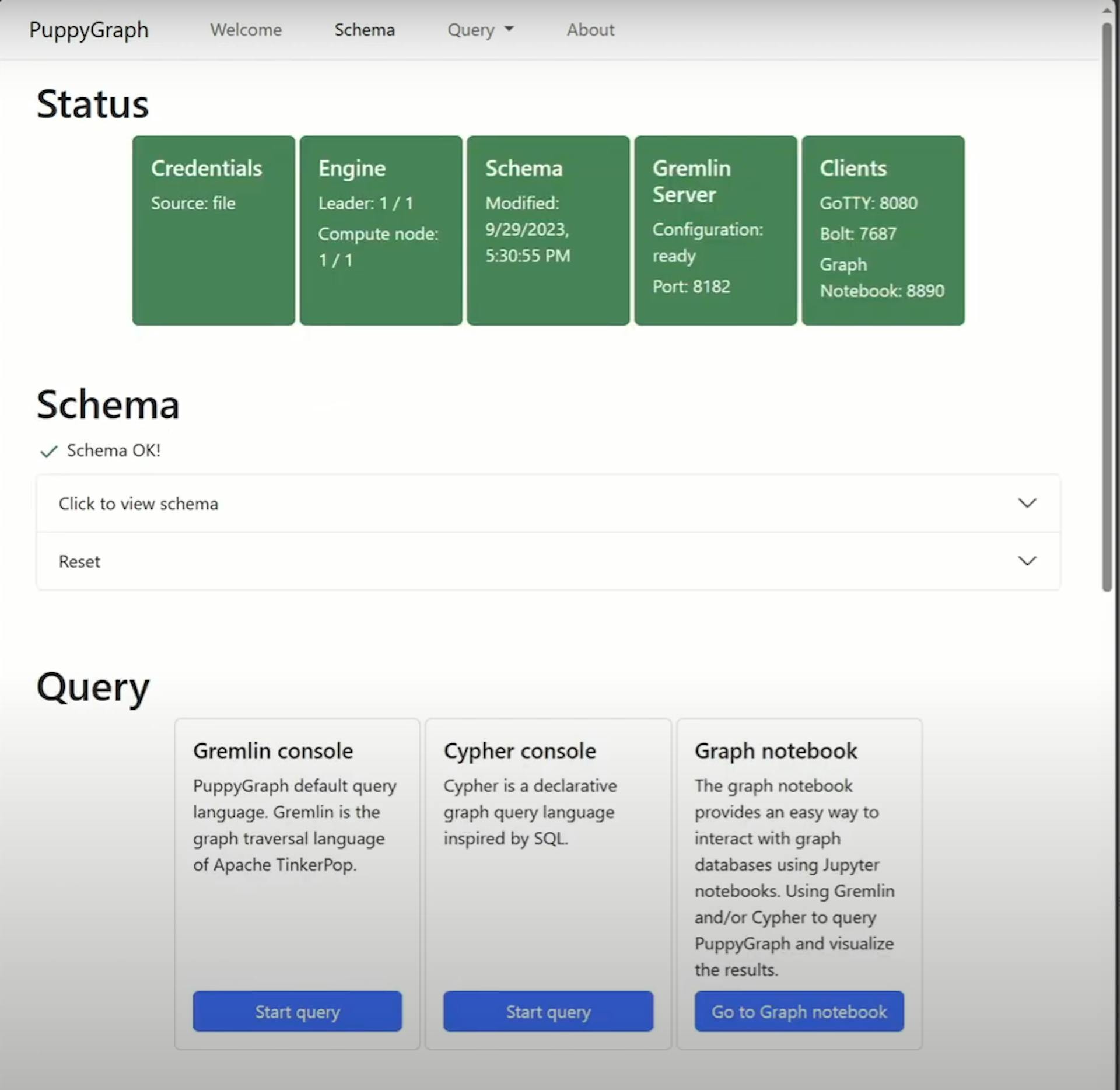1120x1090 pixels.
Task: Click the Schema OK checkmark icon
Action: [x=48, y=451]
